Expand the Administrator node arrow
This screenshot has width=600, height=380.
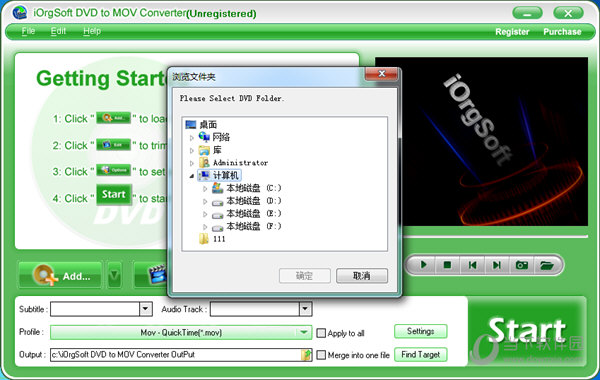192,163
